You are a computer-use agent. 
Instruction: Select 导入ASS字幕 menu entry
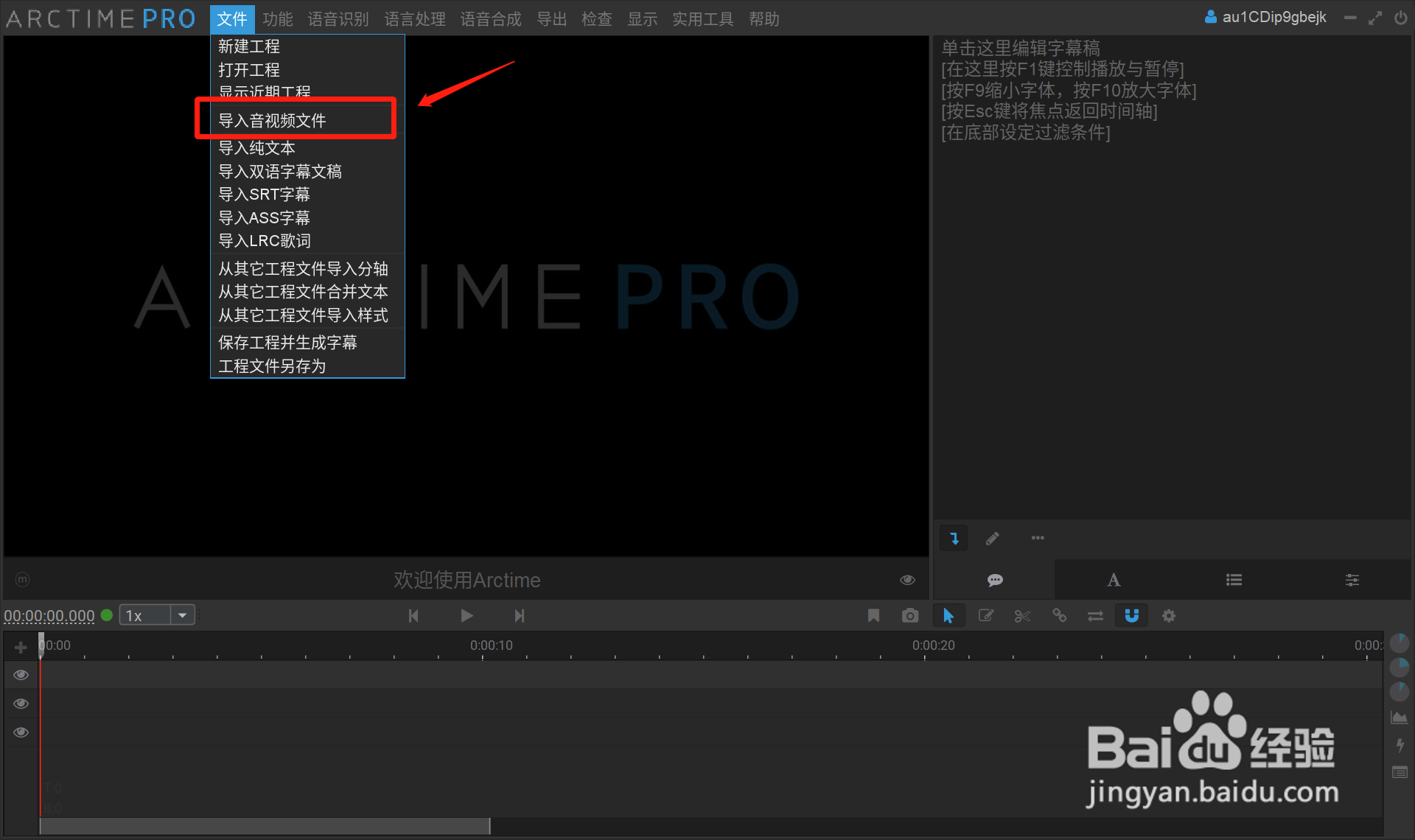307,218
